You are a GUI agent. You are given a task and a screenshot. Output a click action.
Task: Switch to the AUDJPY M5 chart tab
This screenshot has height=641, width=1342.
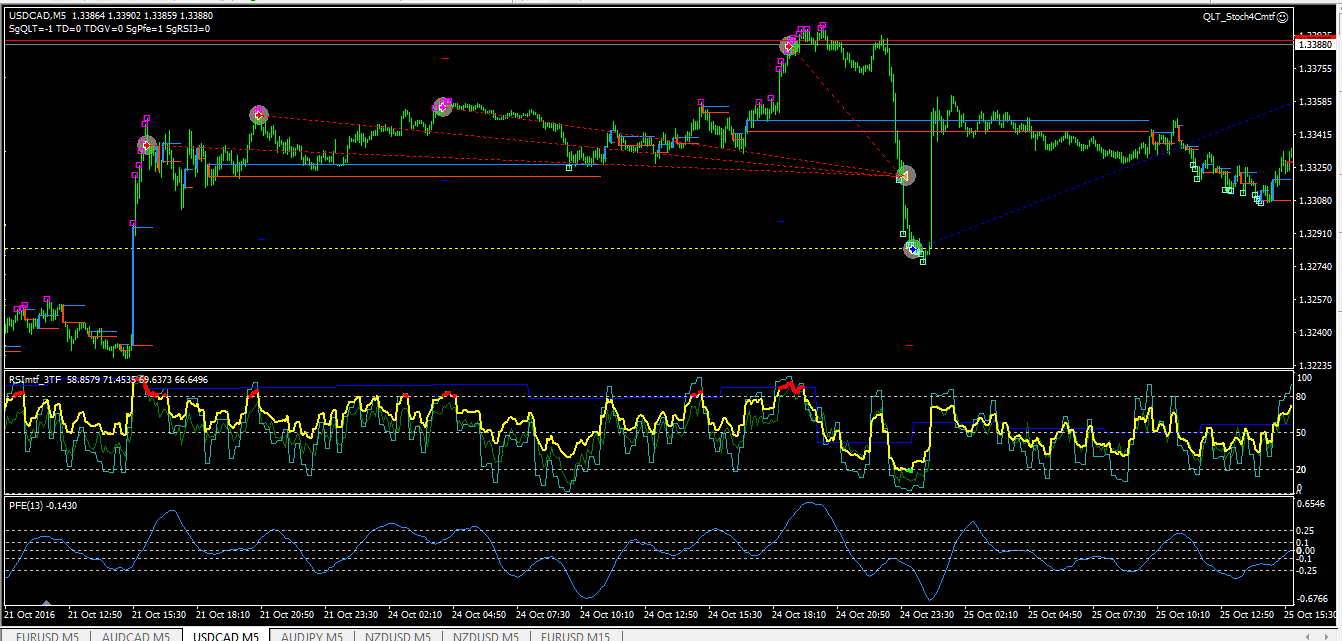[313, 635]
